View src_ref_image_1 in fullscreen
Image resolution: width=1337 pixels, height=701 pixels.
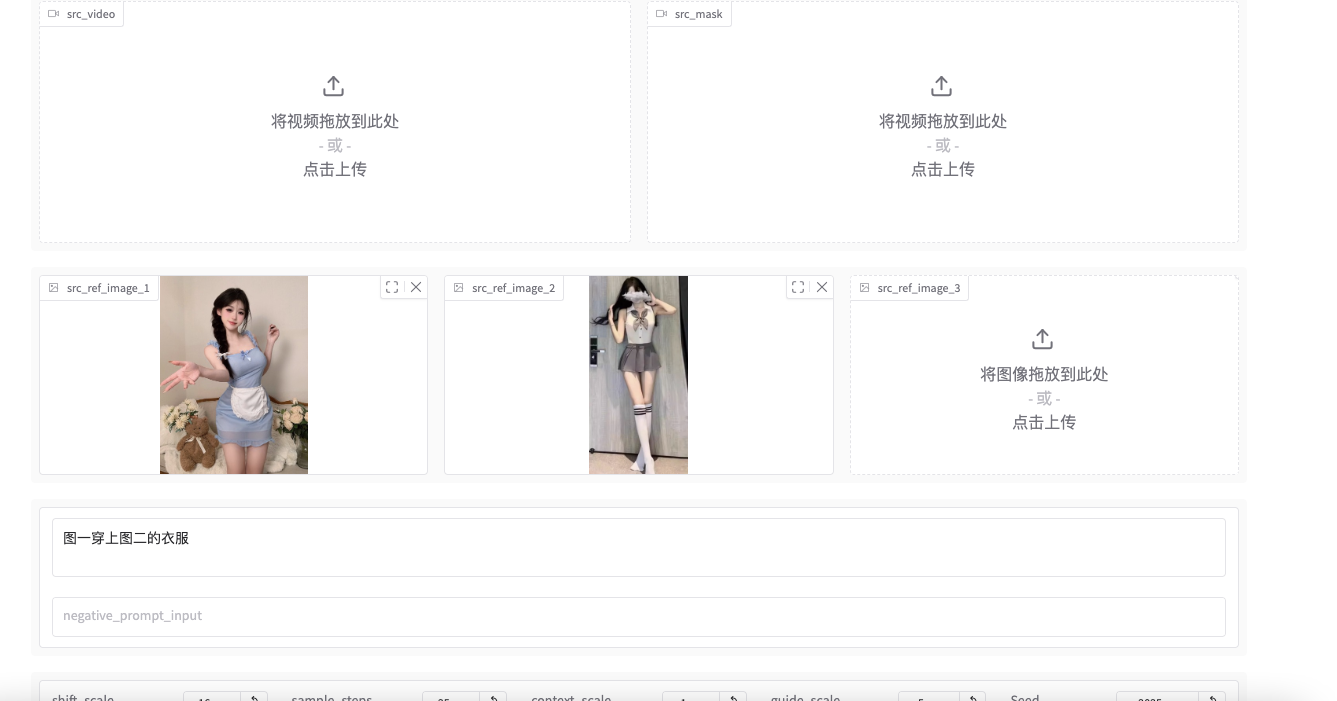[392, 287]
